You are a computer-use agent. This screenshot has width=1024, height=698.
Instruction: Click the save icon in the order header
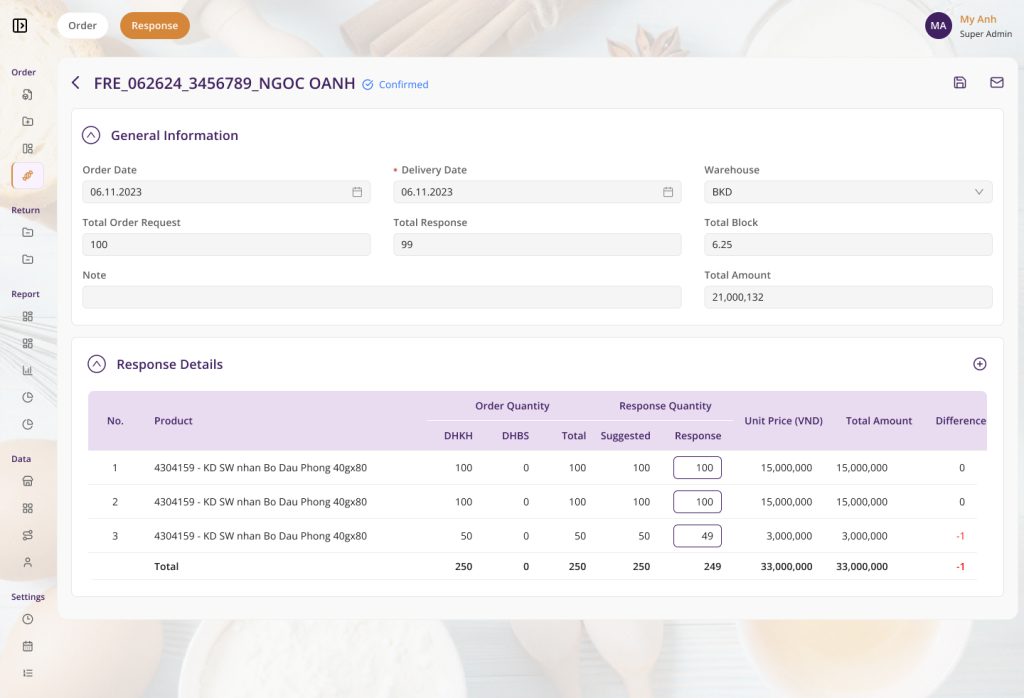pos(960,83)
